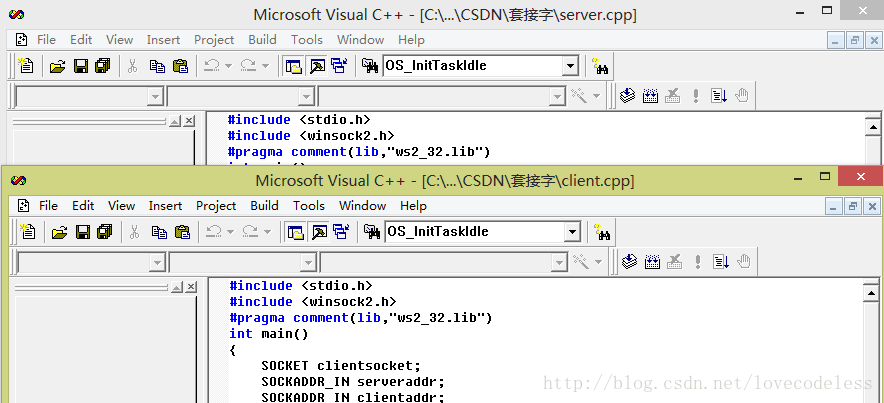Screen dimensions: 884x403
Task: Click Stop Build icon in client.cpp window
Action: [674, 262]
